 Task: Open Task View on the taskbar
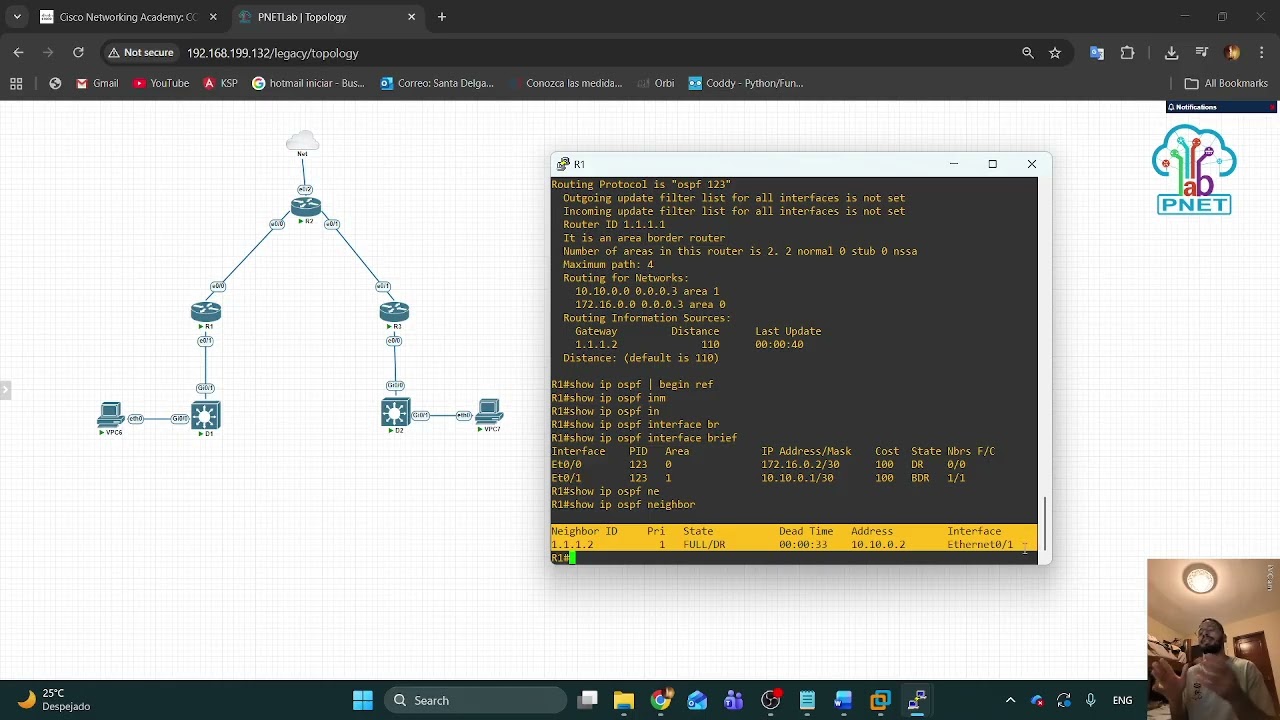click(x=588, y=700)
